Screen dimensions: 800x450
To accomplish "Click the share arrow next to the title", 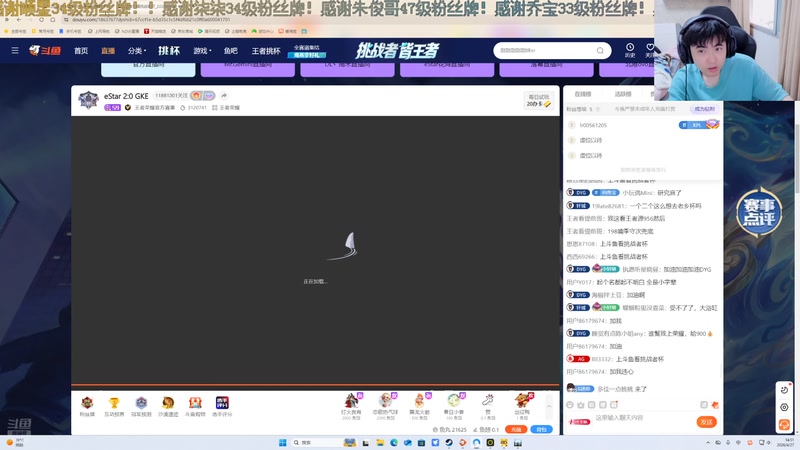I will (223, 95).
